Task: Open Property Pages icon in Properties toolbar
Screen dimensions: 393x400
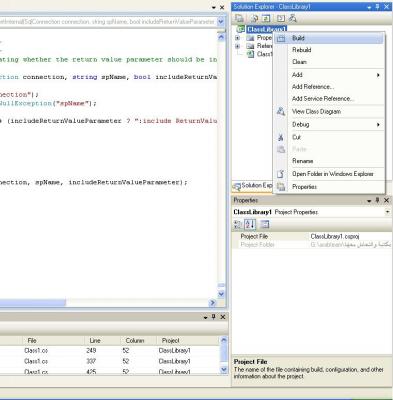Action: (x=264, y=224)
